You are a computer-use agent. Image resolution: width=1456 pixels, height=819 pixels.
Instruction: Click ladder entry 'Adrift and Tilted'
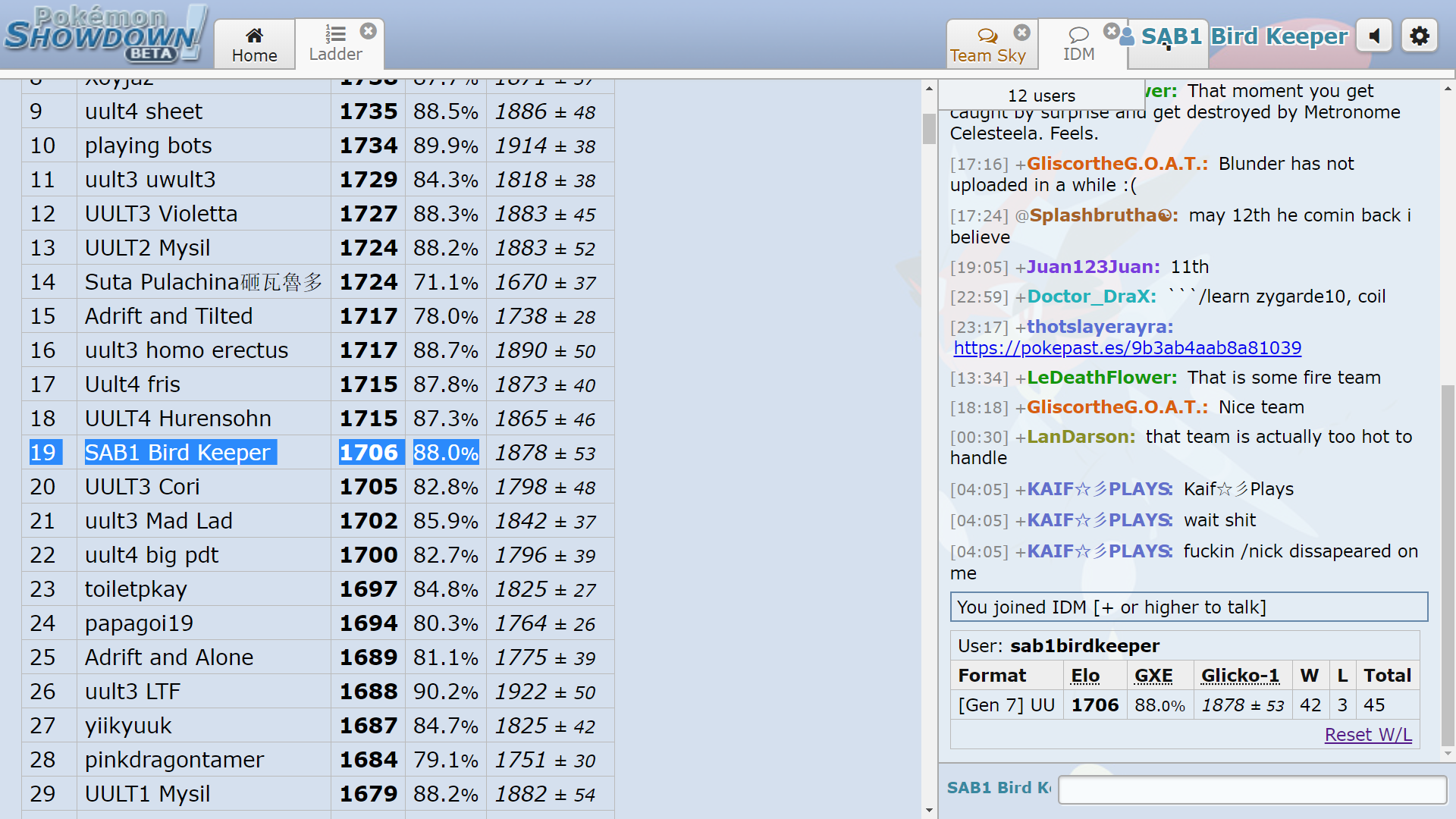click(x=168, y=316)
